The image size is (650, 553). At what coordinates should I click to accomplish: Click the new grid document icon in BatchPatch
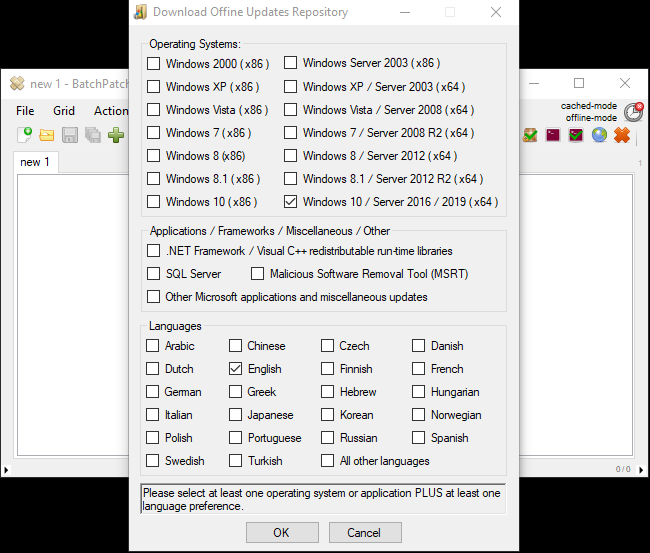tap(24, 135)
